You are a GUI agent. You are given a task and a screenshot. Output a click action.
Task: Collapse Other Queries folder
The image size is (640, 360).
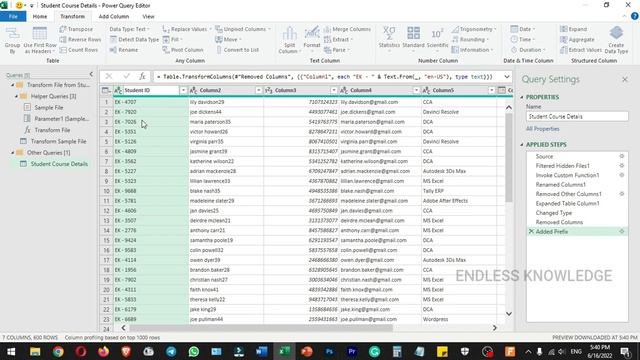click(x=13, y=152)
